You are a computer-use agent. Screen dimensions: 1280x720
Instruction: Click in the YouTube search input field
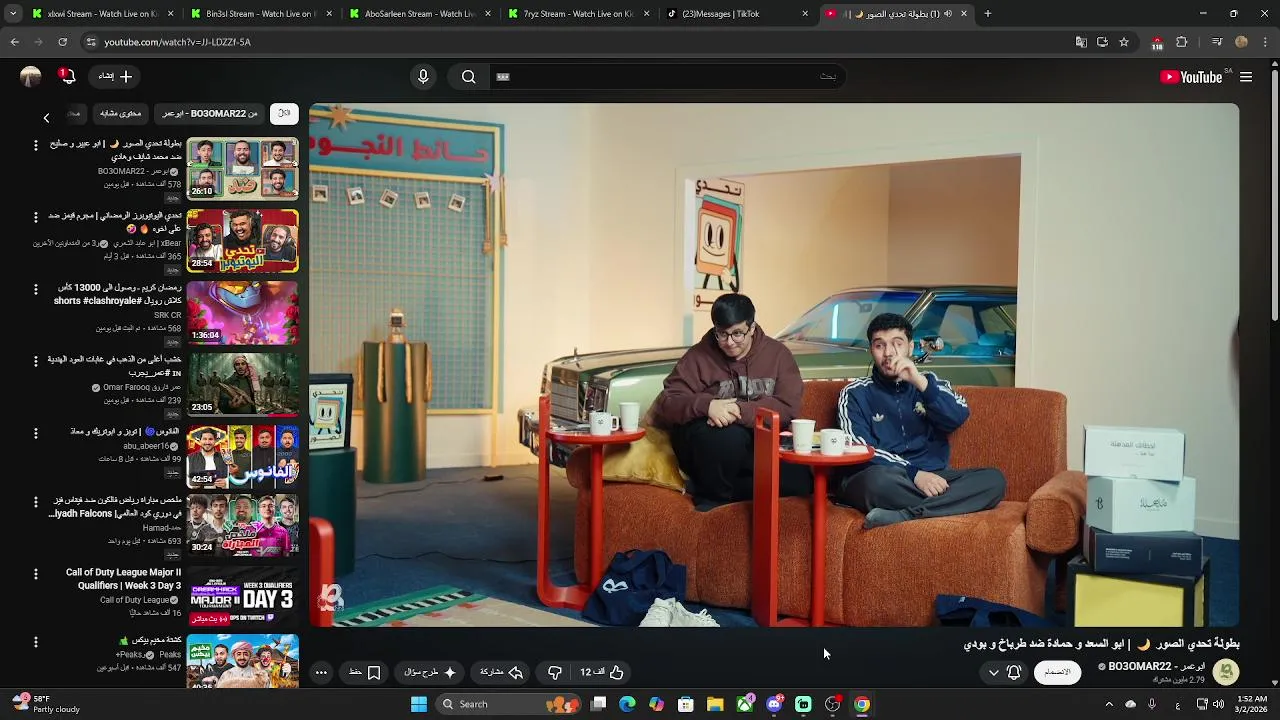(665, 76)
